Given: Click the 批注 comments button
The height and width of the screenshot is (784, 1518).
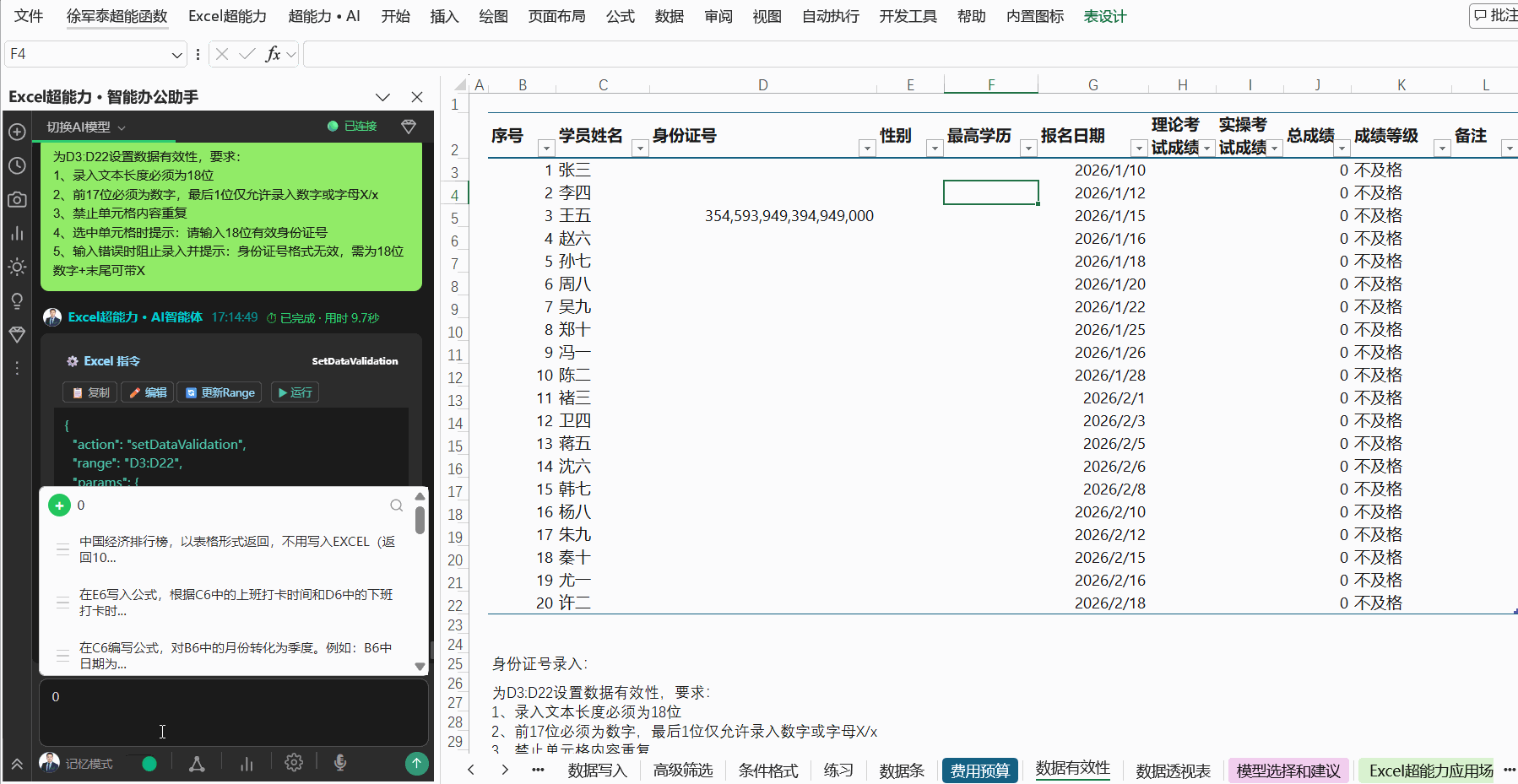Looking at the screenshot, I should coord(1494,15).
